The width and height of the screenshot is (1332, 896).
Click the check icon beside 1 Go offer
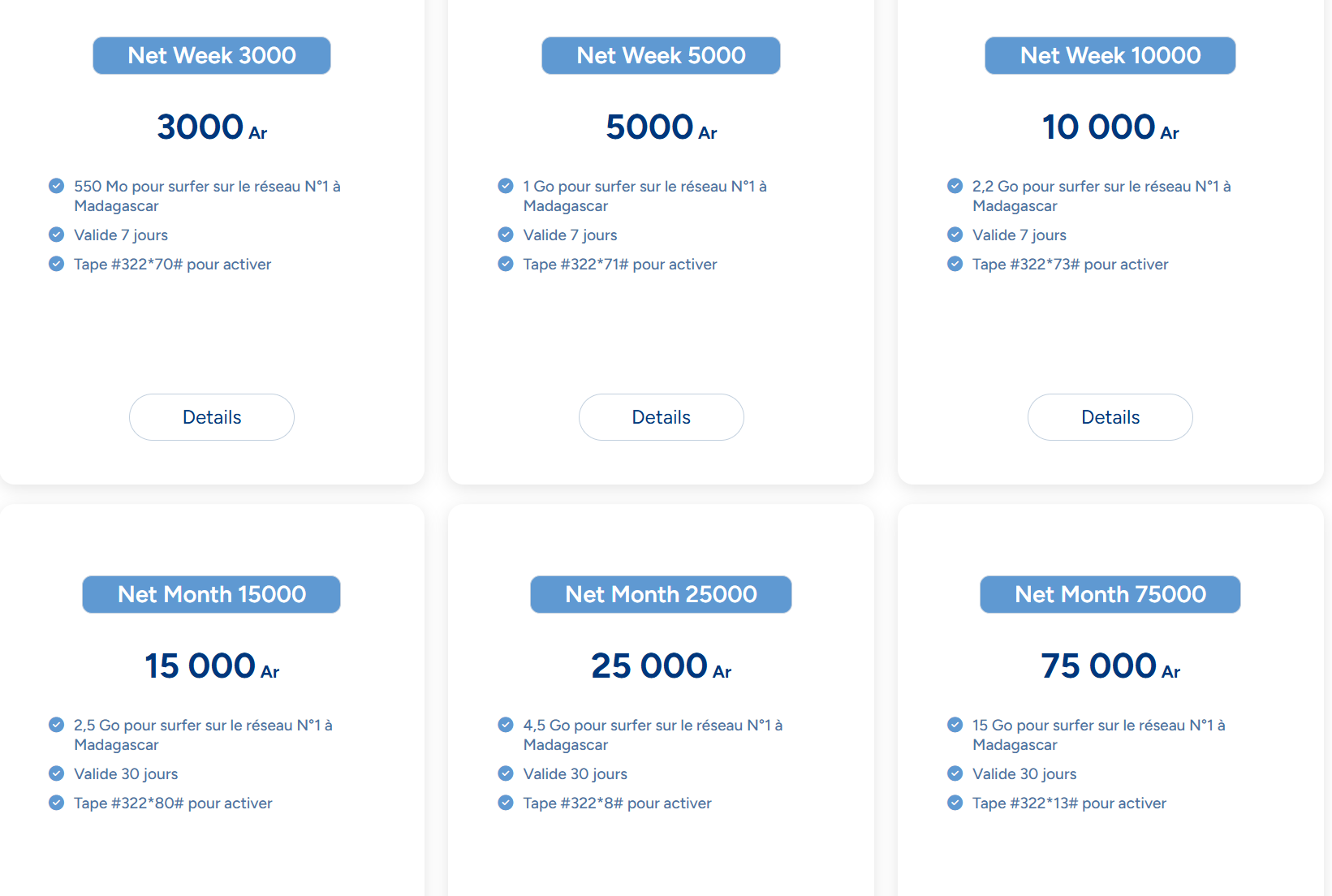point(506,186)
